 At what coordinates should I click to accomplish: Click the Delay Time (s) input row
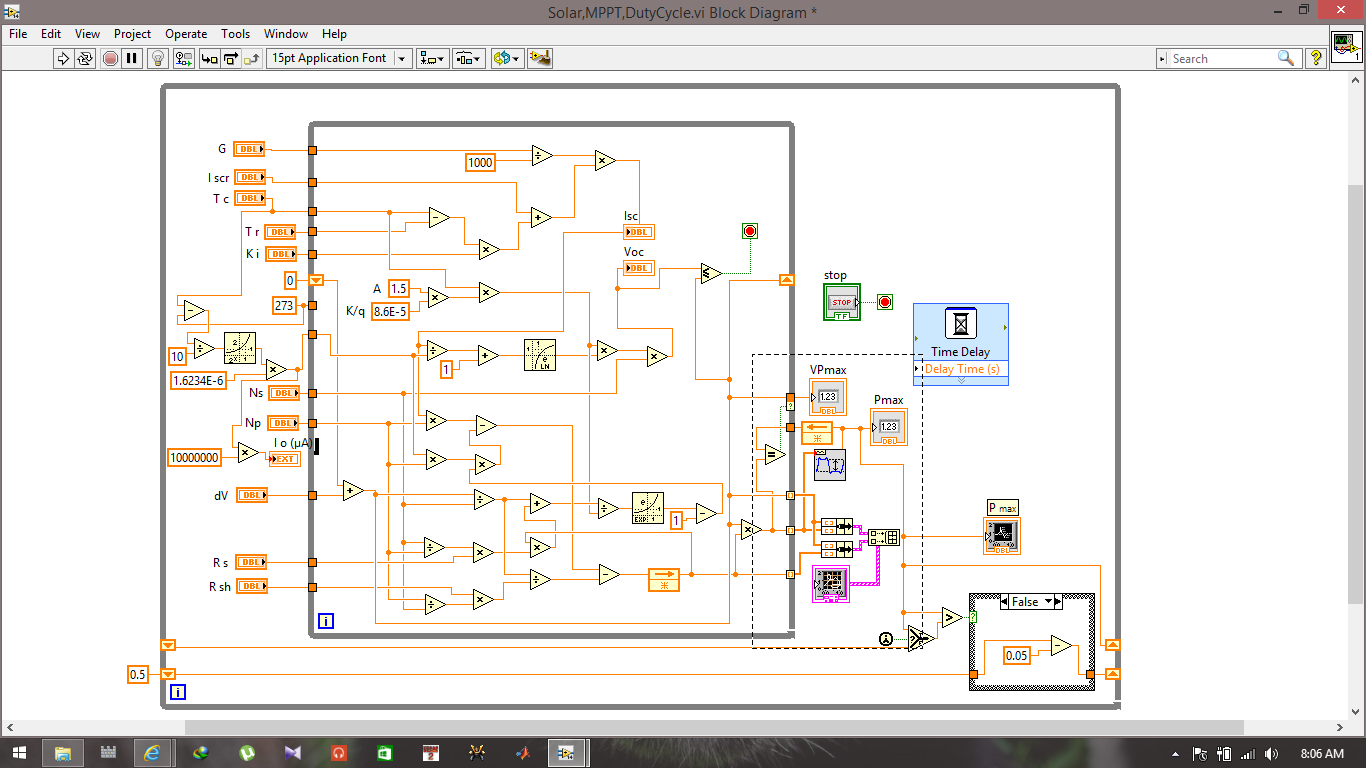click(x=961, y=369)
